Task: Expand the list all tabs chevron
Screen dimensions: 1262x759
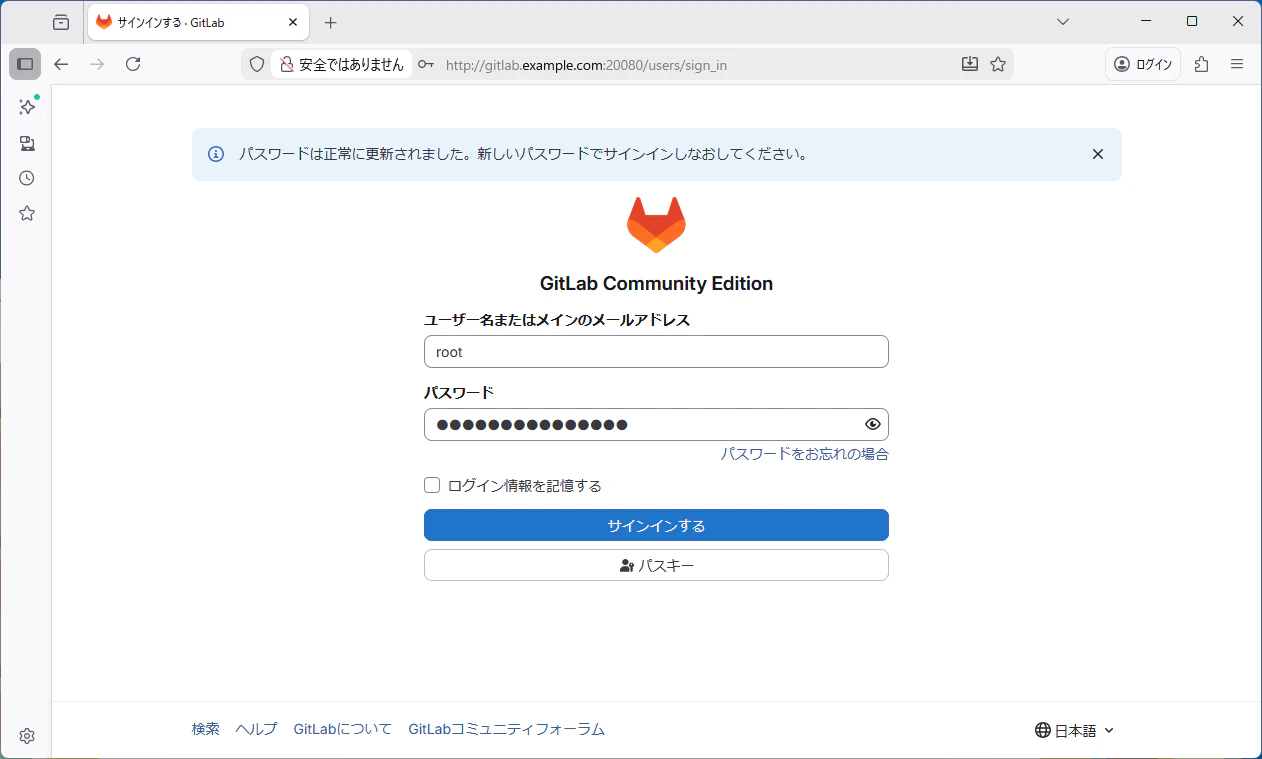Action: [x=1063, y=22]
